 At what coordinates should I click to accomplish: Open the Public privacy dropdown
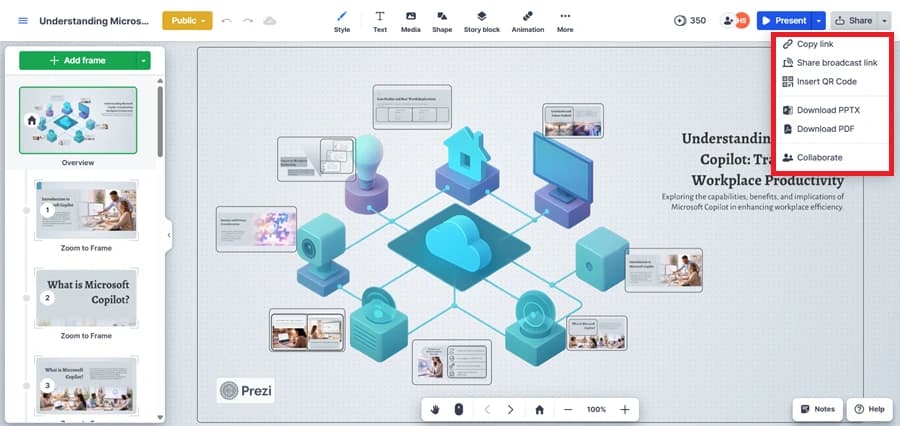click(x=187, y=21)
